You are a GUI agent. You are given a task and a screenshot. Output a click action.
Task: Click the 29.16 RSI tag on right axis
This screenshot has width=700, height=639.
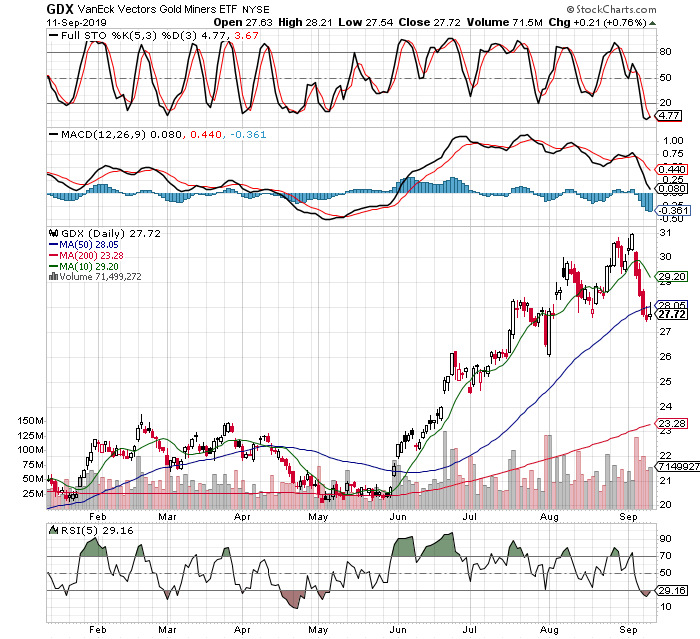click(x=671, y=591)
